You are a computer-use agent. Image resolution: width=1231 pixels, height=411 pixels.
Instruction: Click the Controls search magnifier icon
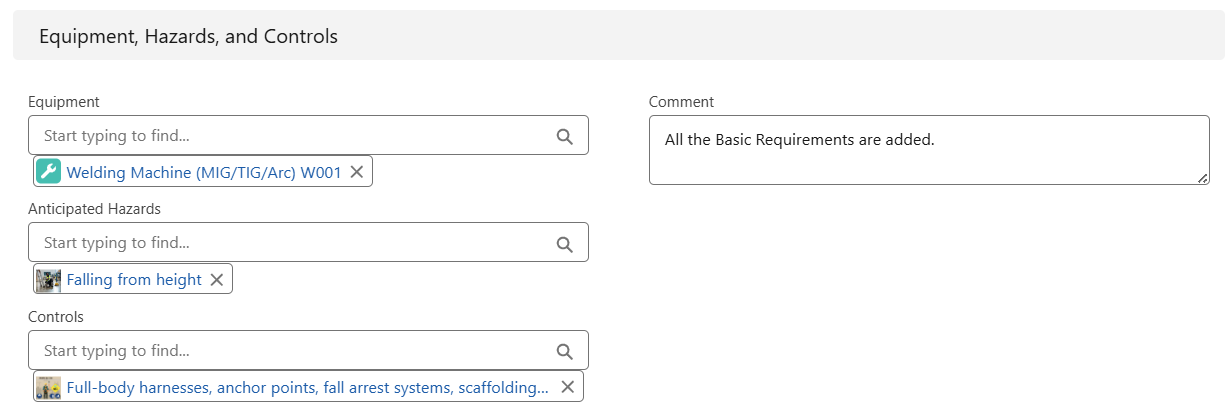pos(564,352)
